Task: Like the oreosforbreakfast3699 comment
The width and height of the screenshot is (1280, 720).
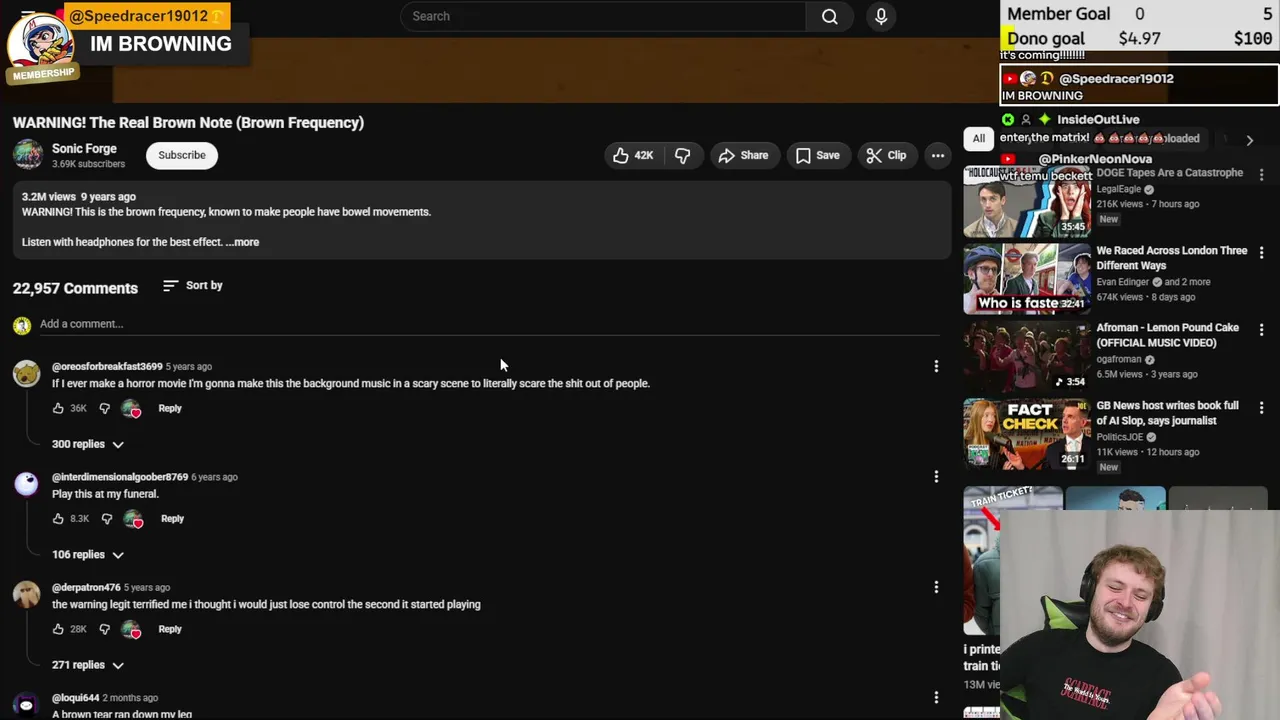Action: pyautogui.click(x=58, y=408)
